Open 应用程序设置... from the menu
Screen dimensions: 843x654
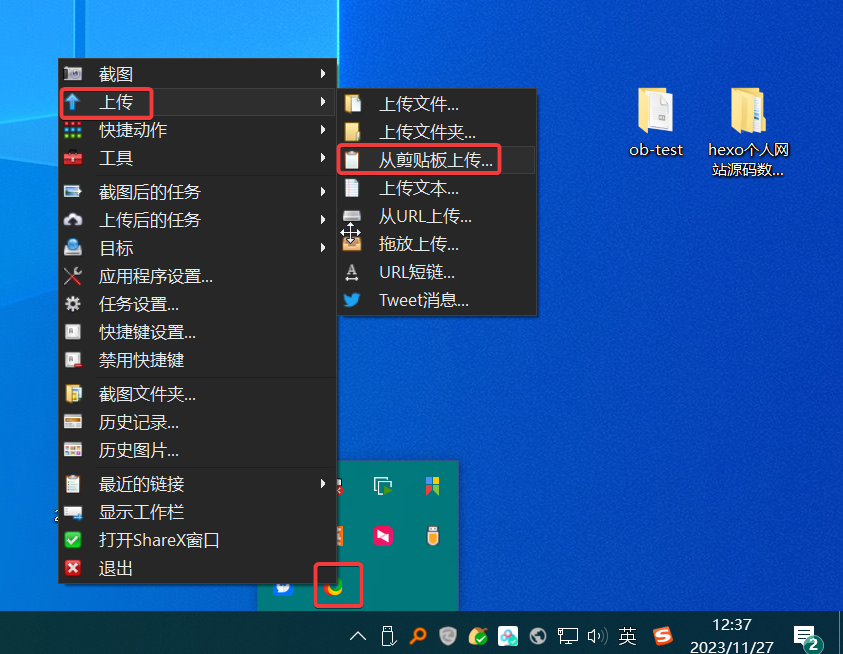point(197,276)
